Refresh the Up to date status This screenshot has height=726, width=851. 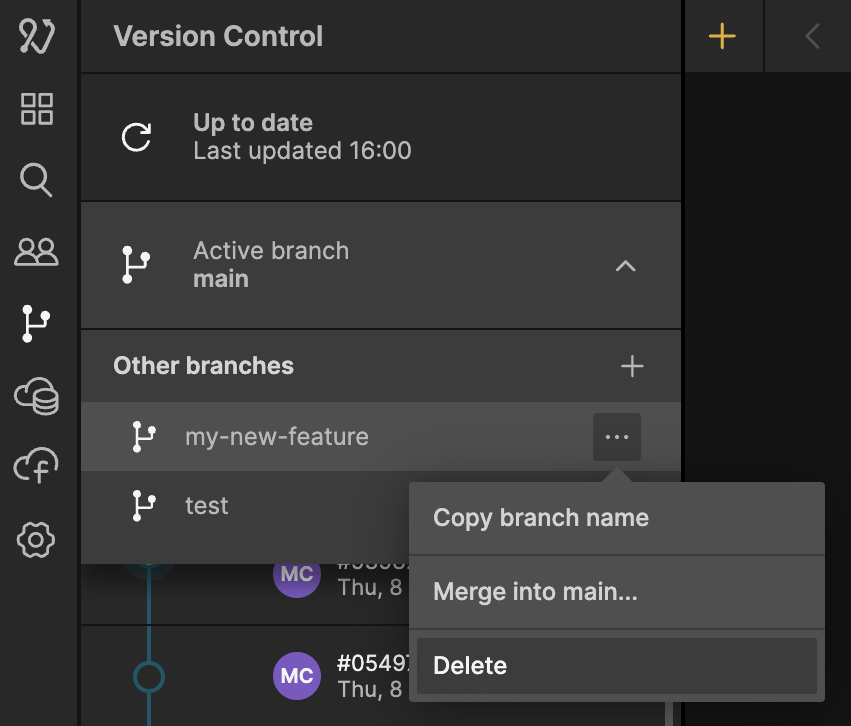pyautogui.click(x=137, y=137)
